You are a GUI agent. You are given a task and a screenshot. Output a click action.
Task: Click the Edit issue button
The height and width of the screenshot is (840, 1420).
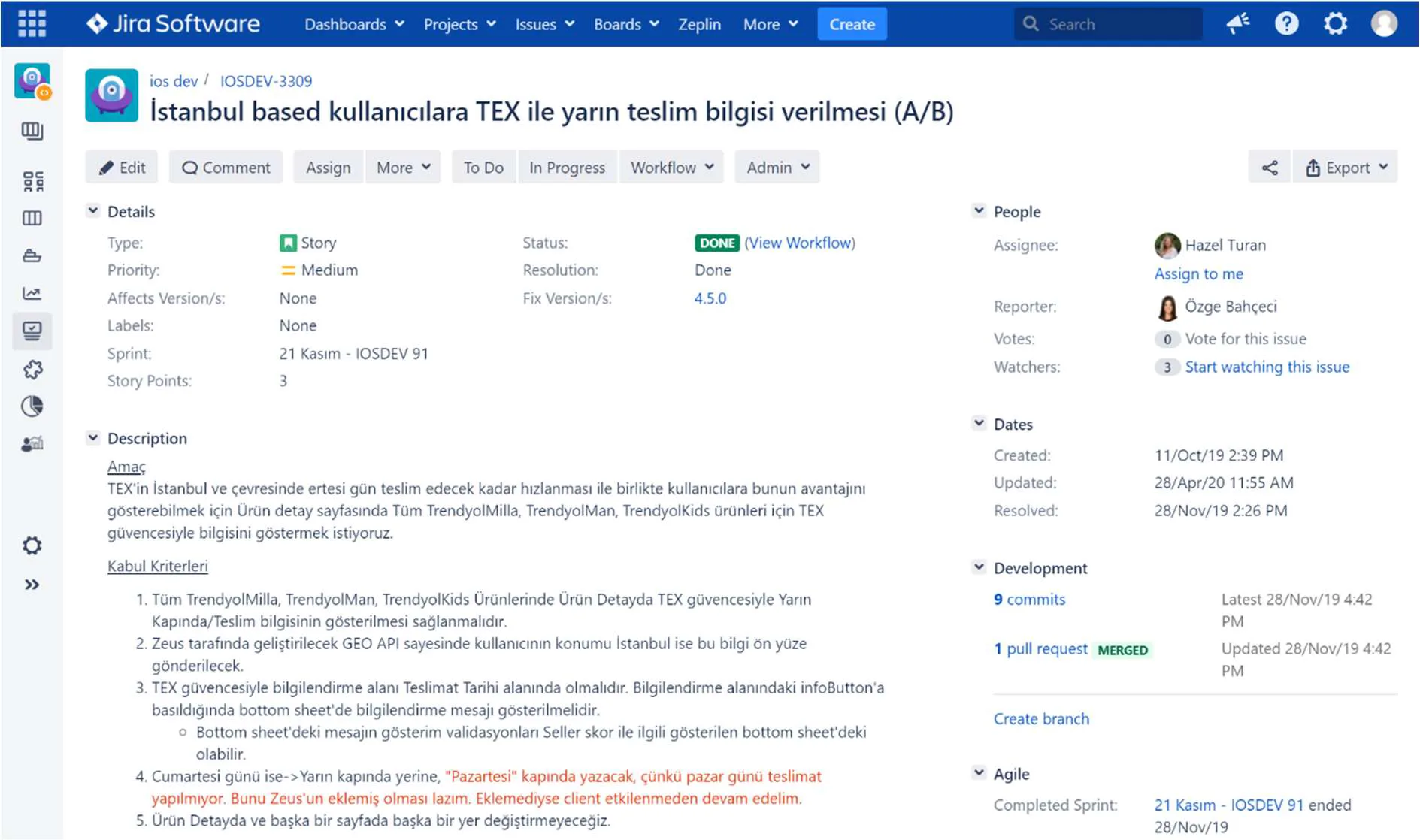(122, 168)
